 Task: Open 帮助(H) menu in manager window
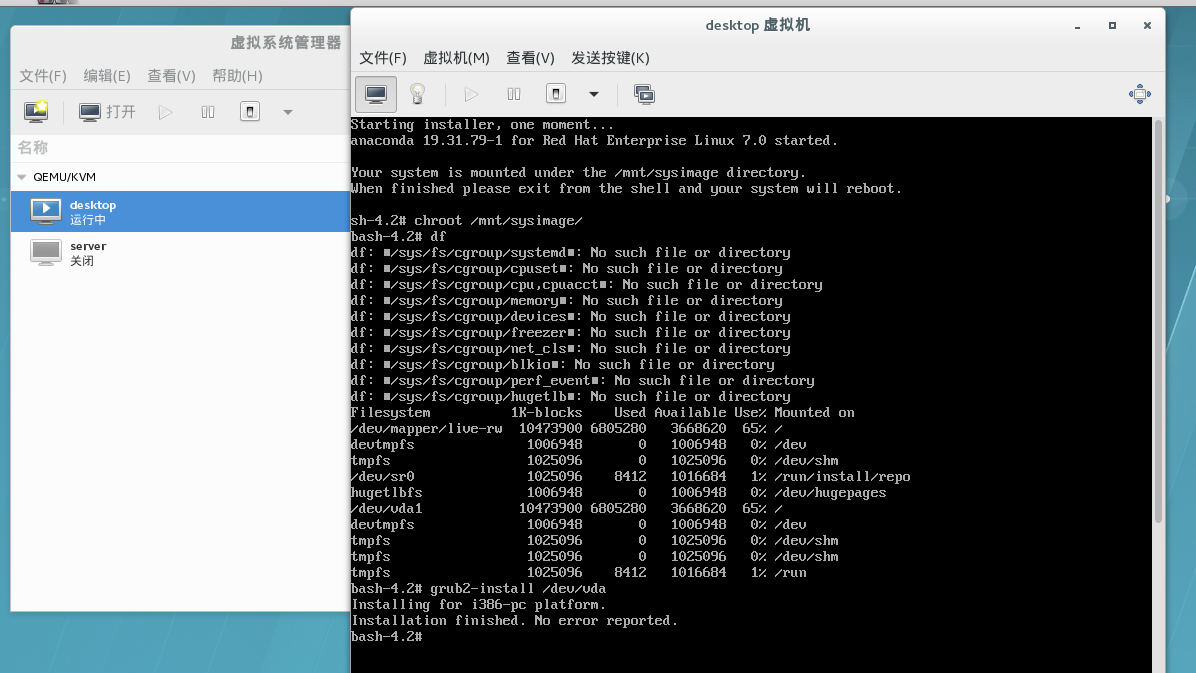237,76
